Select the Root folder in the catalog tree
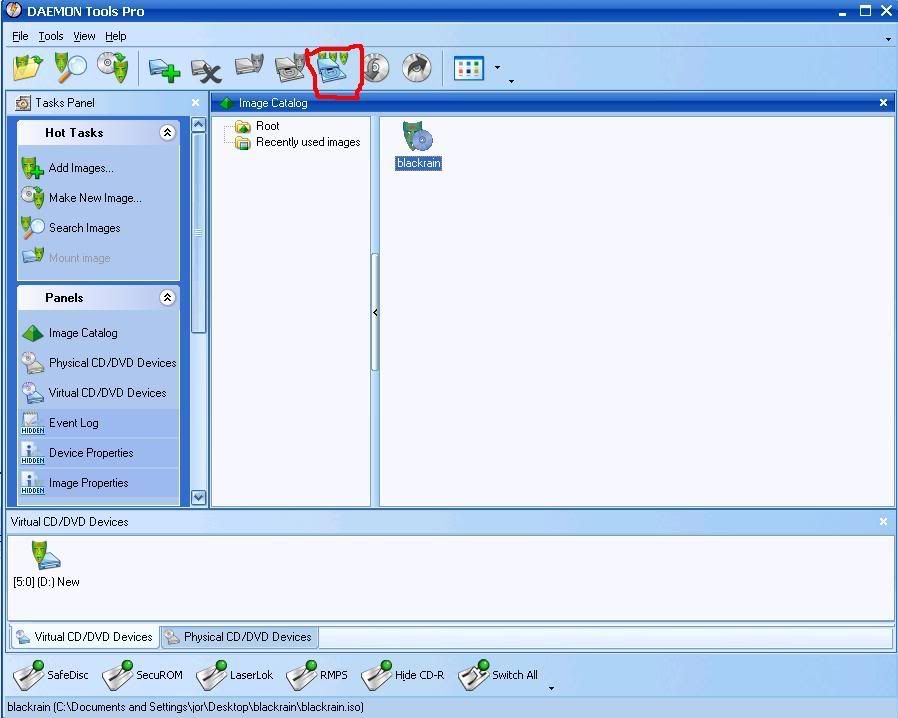 click(x=257, y=126)
